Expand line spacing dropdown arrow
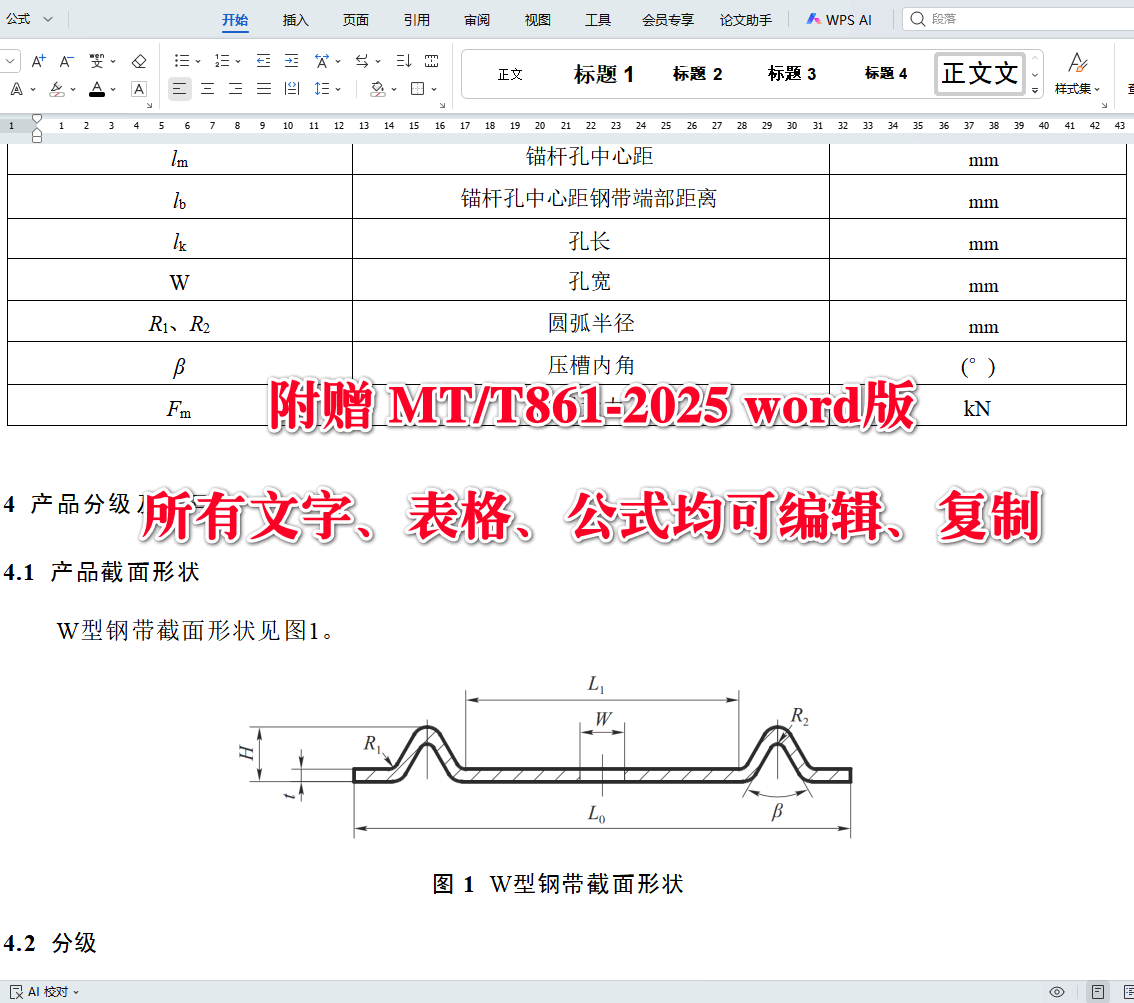 (x=338, y=90)
